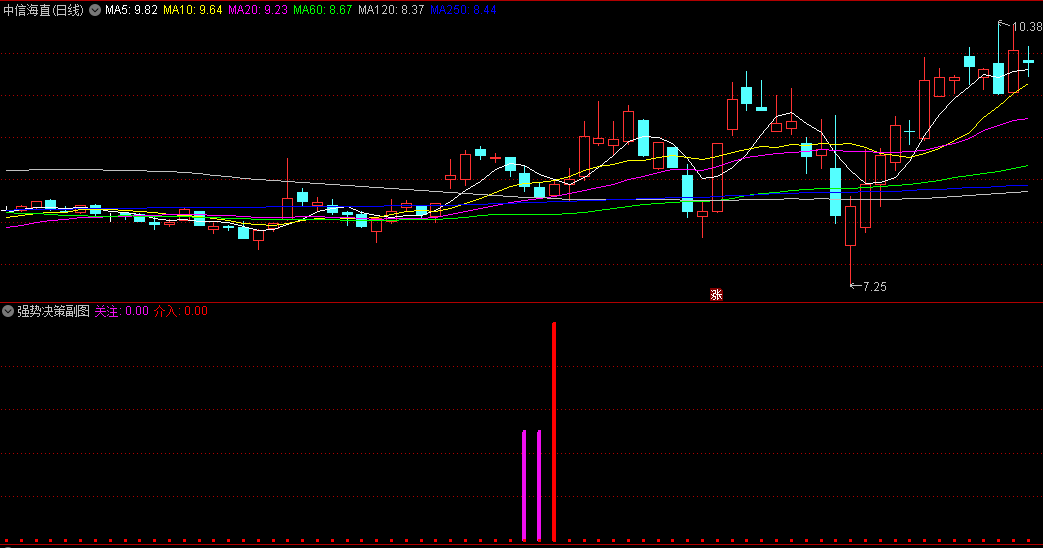Click the red 涨 marker icon
The width and height of the screenshot is (1043, 548).
click(716, 295)
